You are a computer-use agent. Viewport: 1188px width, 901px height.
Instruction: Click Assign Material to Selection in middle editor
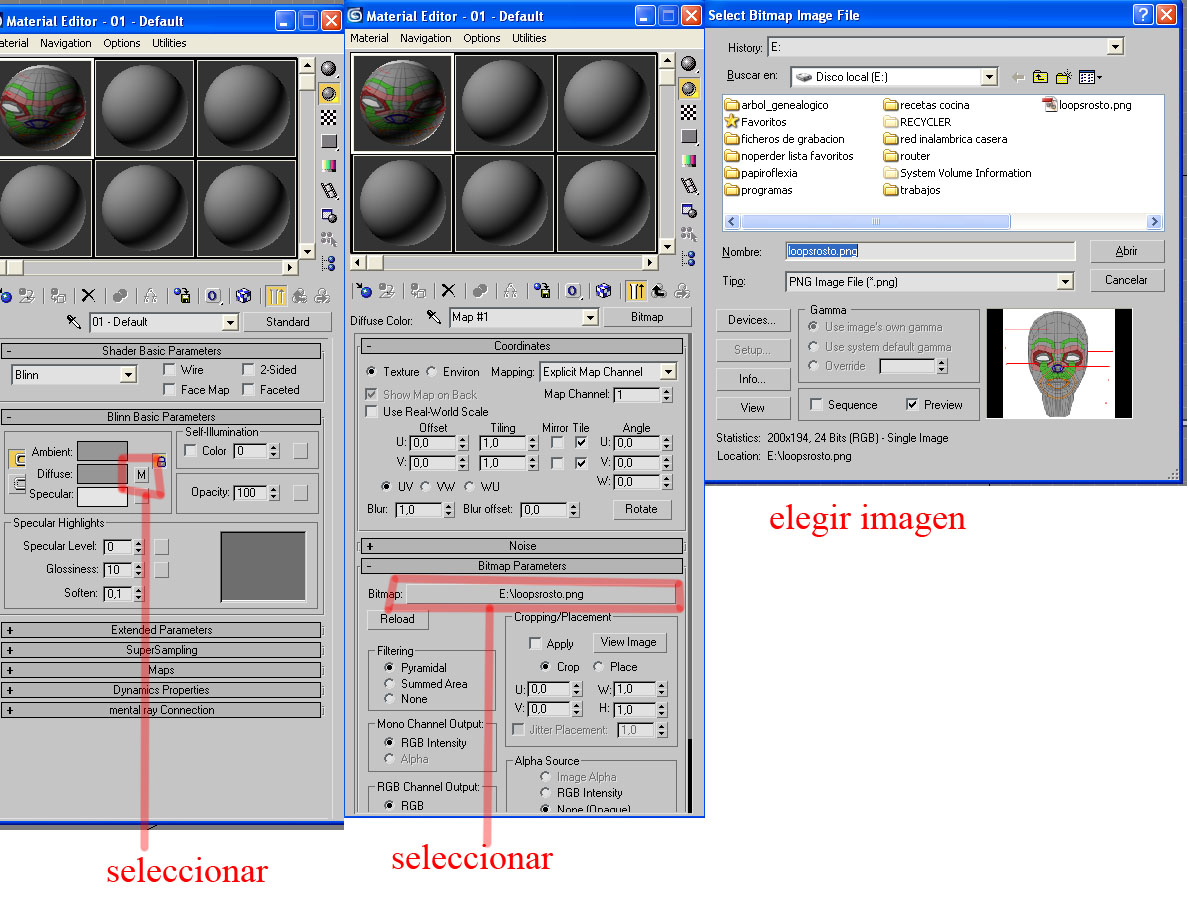coord(417,291)
